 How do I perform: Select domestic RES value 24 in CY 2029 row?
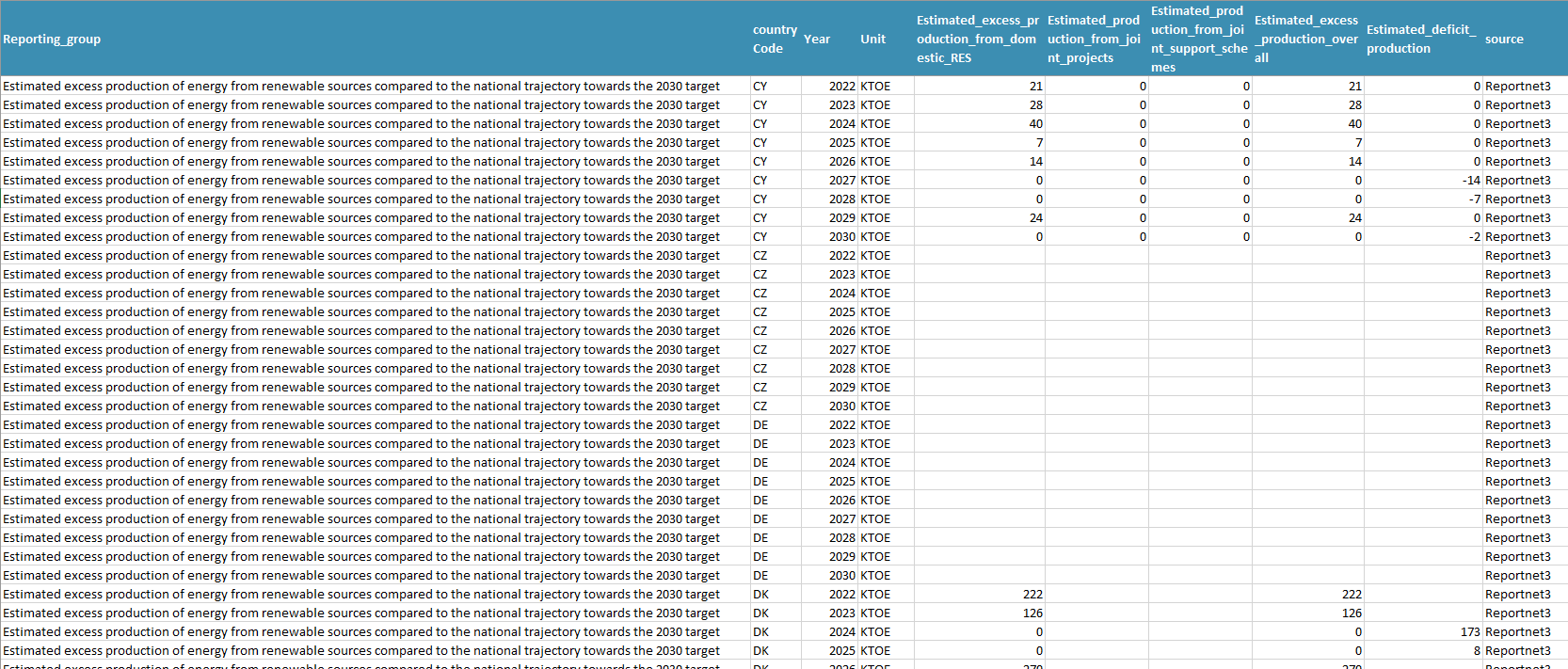1035,217
